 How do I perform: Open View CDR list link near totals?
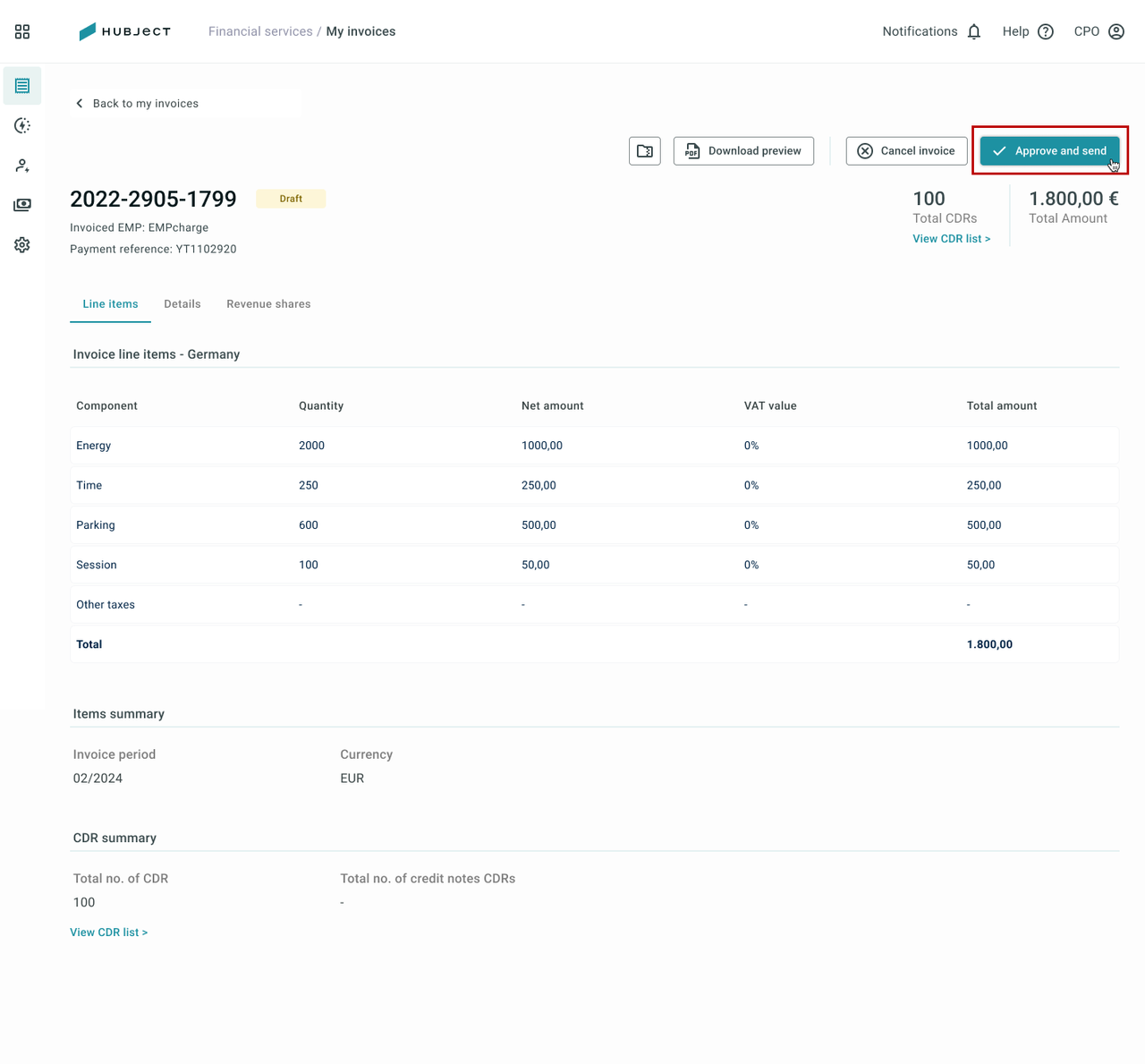[952, 239]
